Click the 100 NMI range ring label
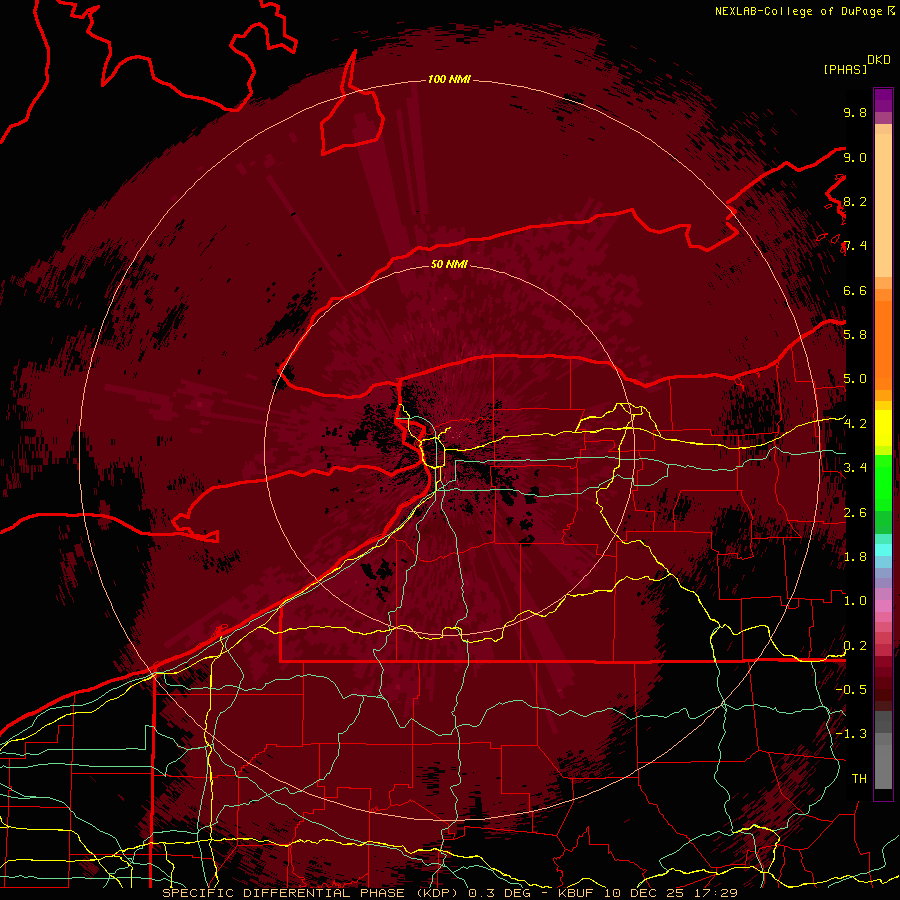Viewport: 900px width, 900px height. coord(449,79)
